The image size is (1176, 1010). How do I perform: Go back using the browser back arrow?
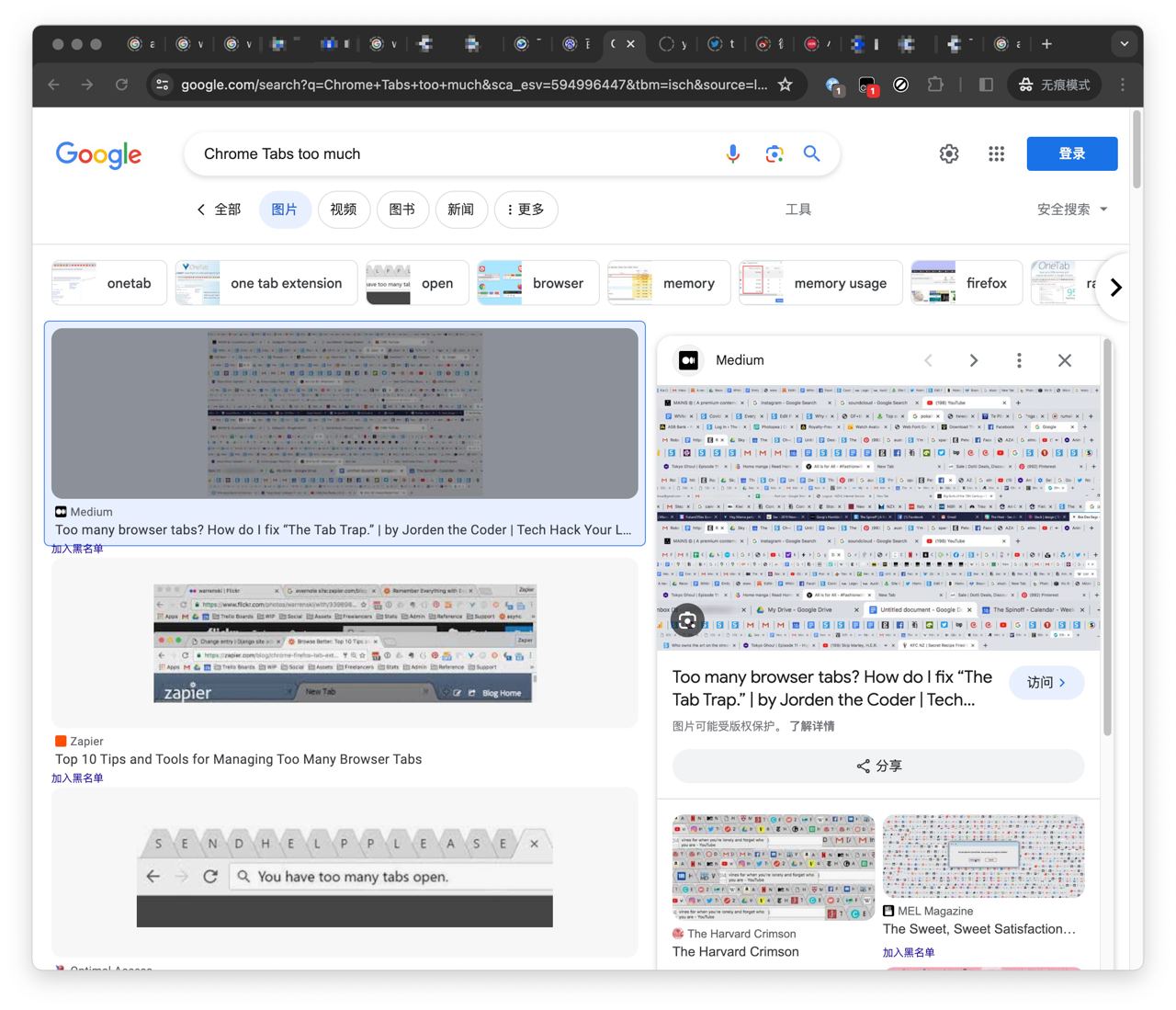click(x=54, y=85)
